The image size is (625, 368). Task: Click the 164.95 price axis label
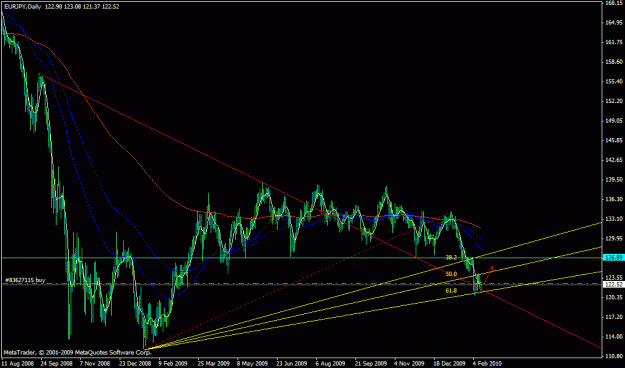coord(614,22)
